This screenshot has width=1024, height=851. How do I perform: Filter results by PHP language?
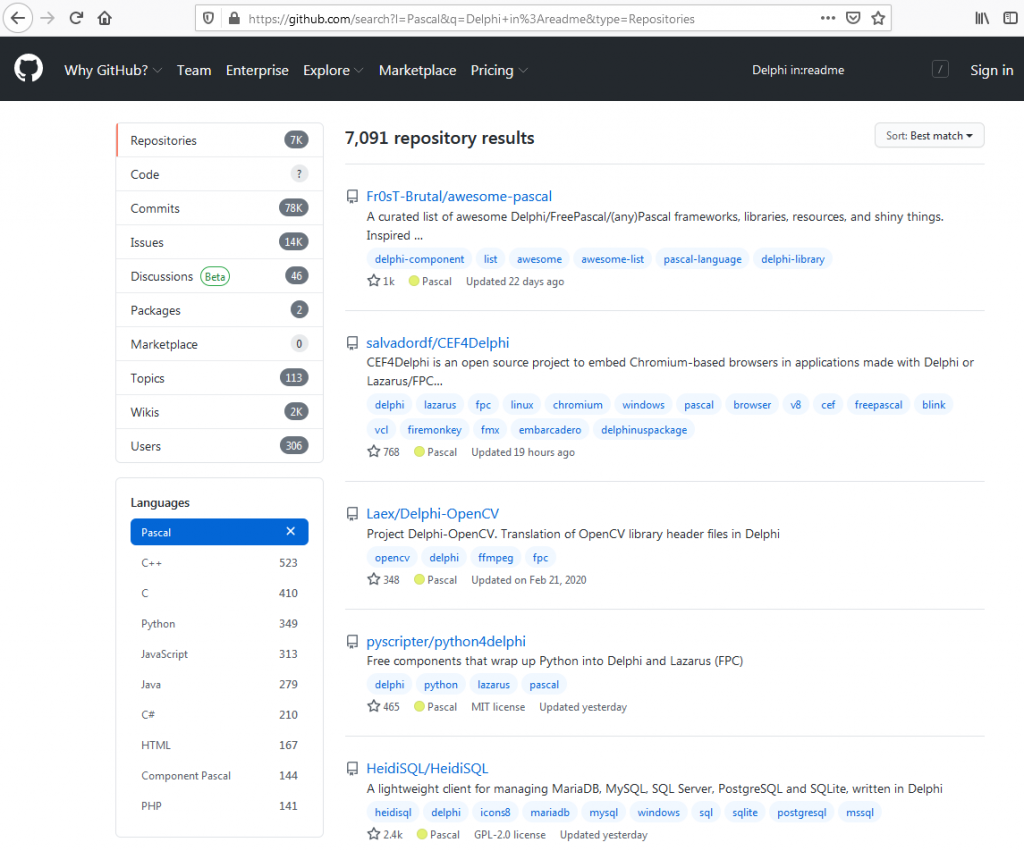pyautogui.click(x=219, y=806)
